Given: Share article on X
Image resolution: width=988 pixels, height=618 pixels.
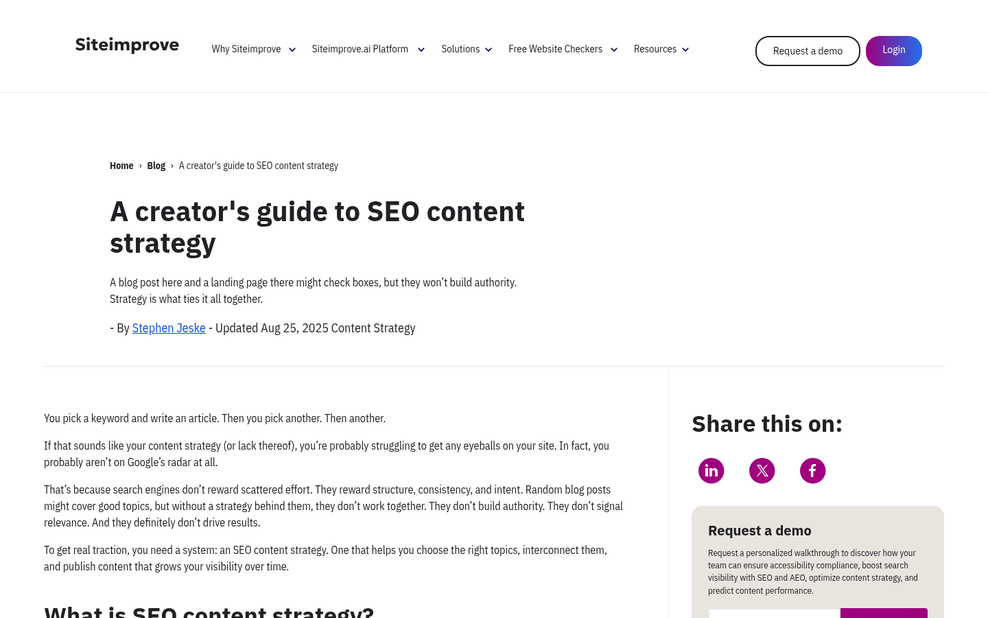Looking at the screenshot, I should [x=762, y=471].
